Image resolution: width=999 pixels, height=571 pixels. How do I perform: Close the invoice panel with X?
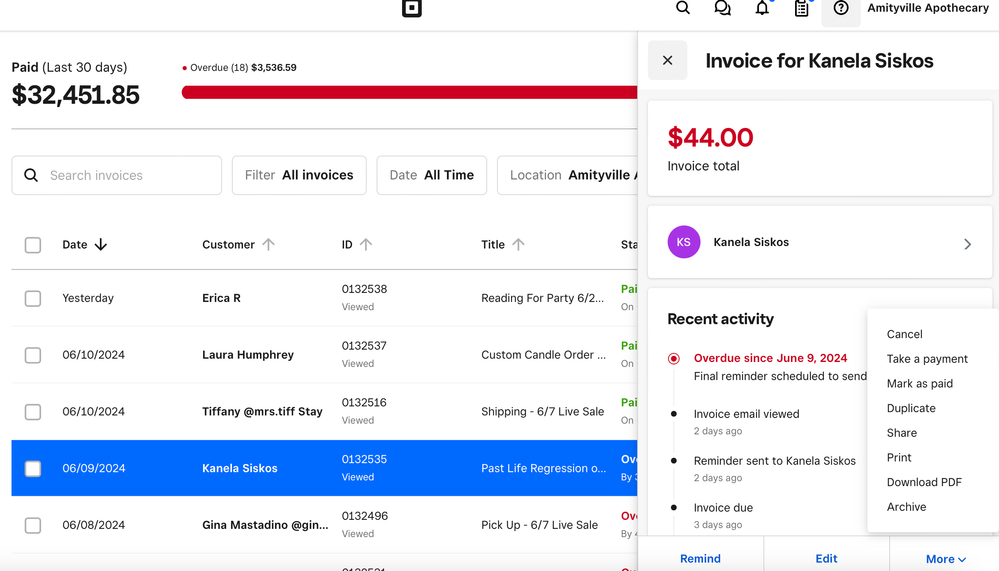(x=667, y=61)
